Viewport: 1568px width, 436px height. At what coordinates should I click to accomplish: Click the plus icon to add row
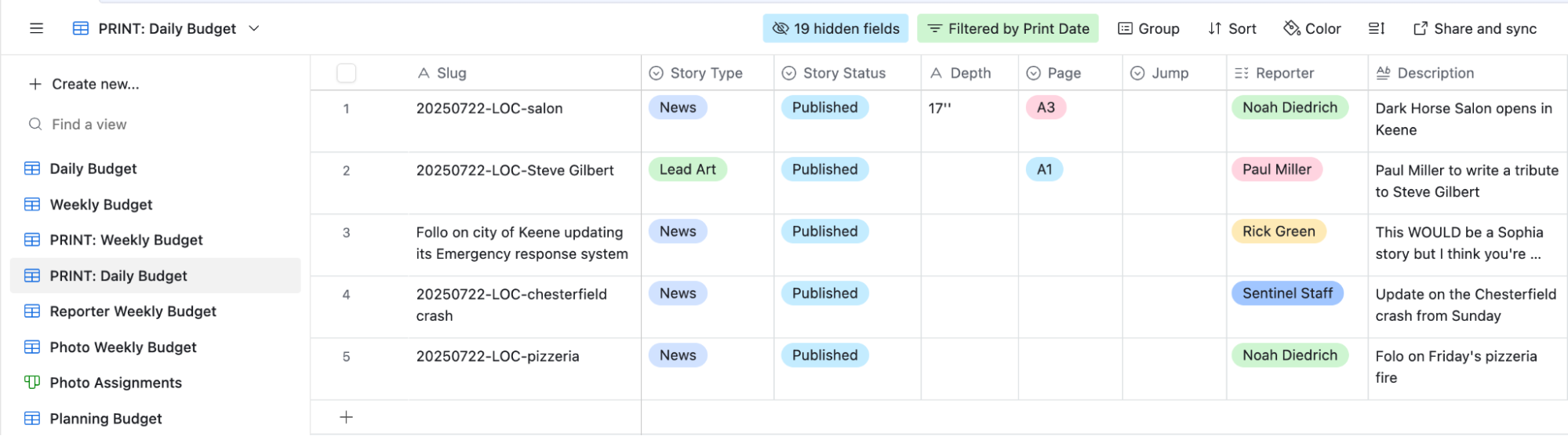346,417
